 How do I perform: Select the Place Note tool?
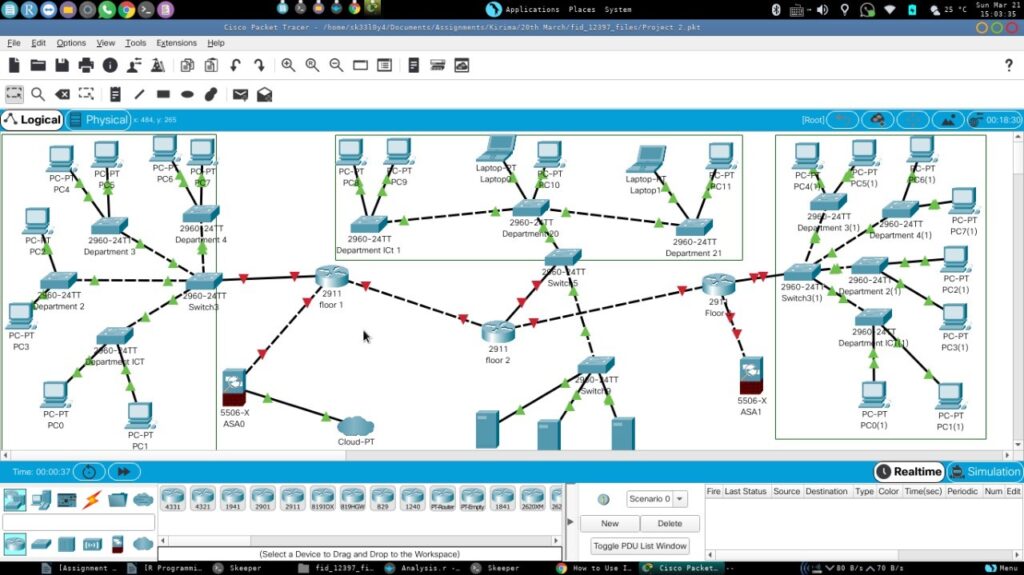[115, 94]
